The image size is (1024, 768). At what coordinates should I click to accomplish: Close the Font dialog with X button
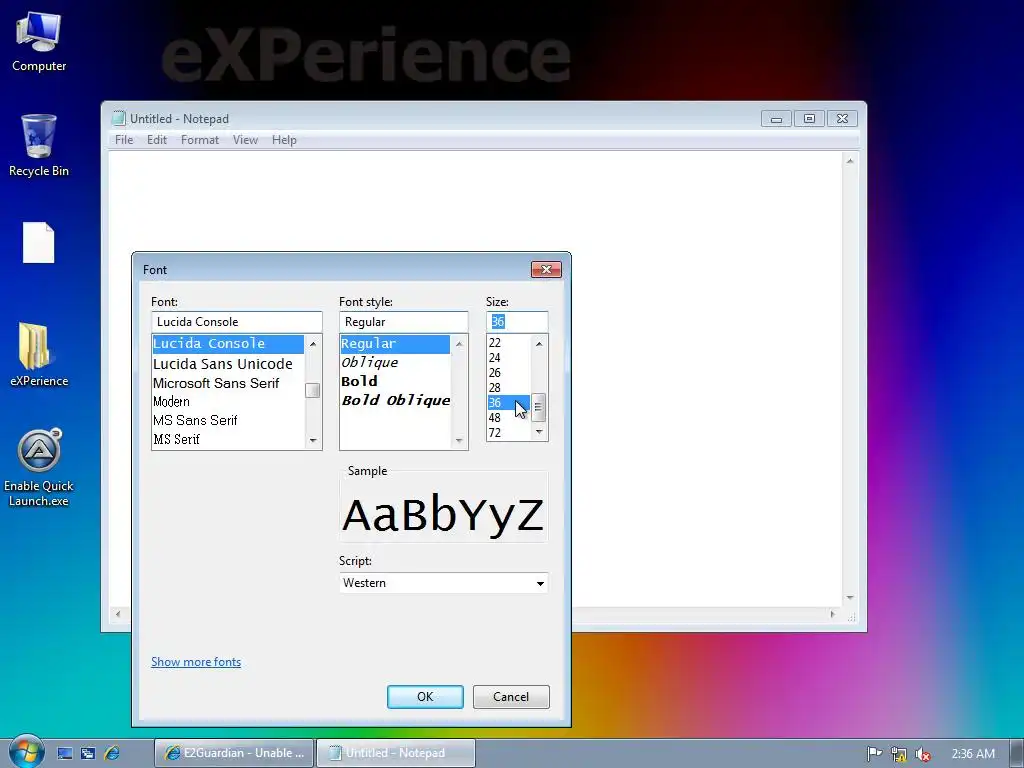coord(546,270)
